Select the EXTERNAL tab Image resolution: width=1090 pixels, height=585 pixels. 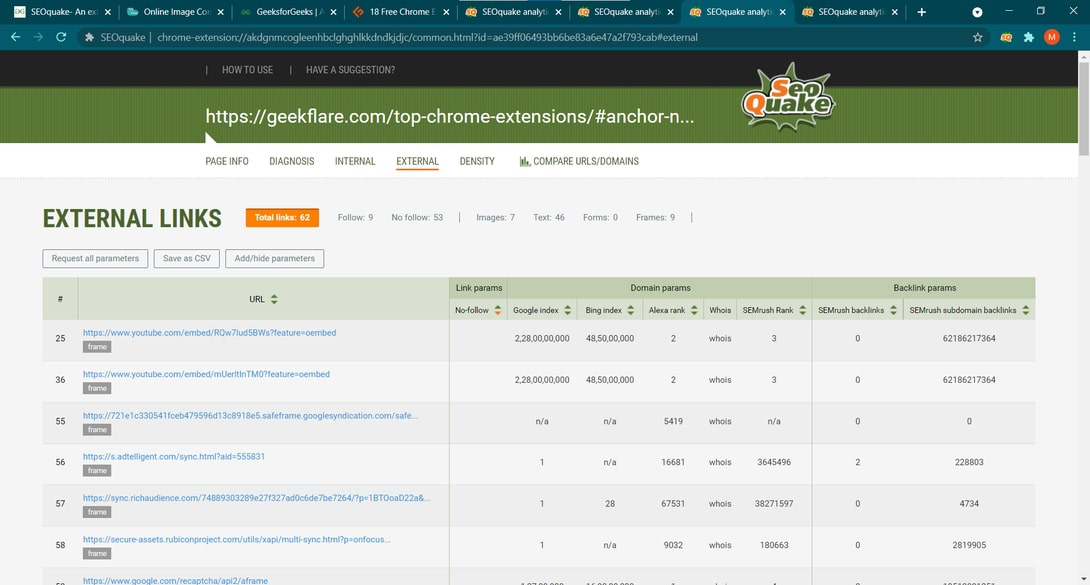coord(417,161)
